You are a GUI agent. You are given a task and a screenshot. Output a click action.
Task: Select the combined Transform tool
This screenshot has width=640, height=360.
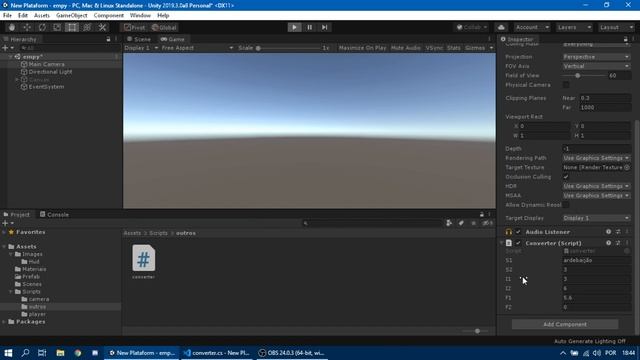click(x=87, y=27)
